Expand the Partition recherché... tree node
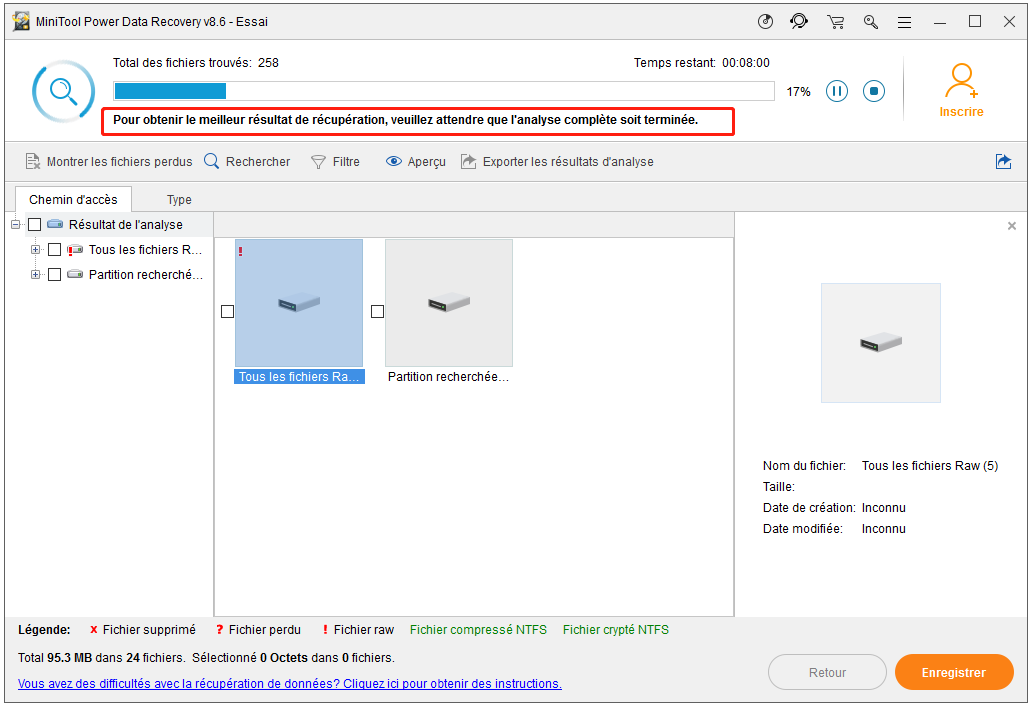This screenshot has height=706, width=1031. [36, 275]
